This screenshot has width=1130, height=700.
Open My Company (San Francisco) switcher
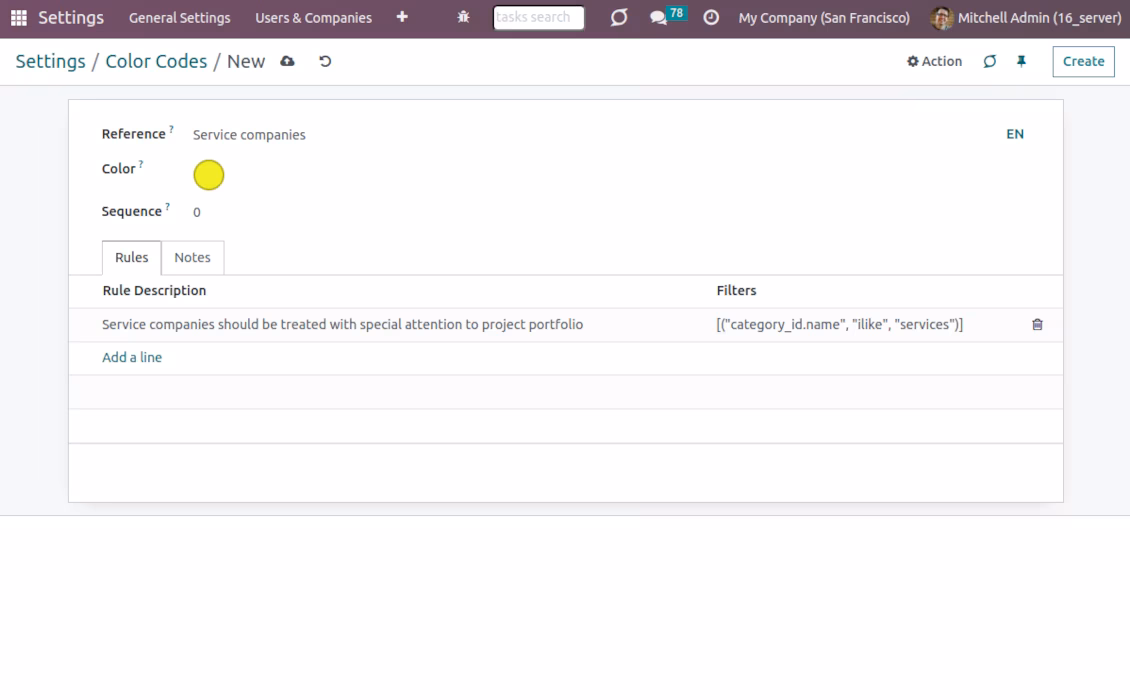click(824, 17)
